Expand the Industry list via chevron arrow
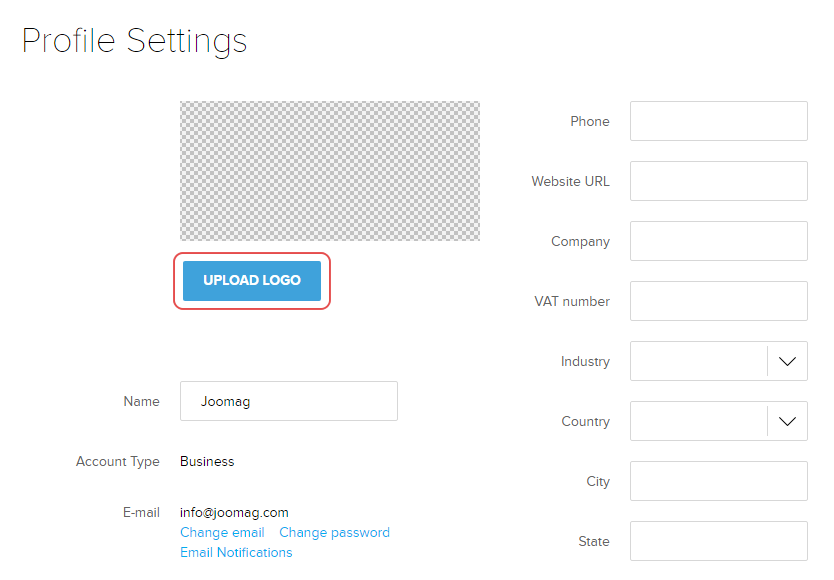834x580 pixels. pos(787,361)
